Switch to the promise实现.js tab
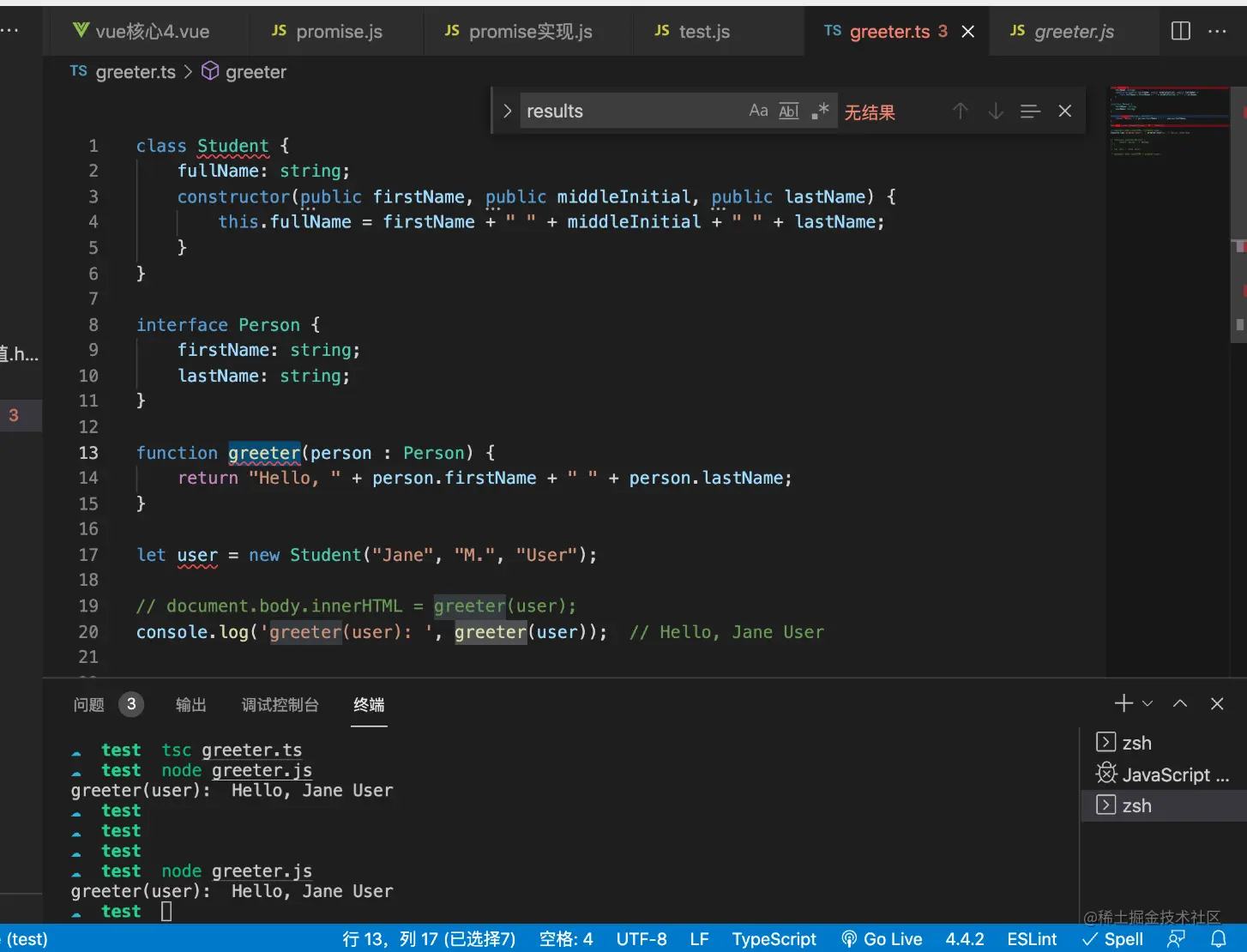This screenshot has width=1247, height=952. [519, 32]
